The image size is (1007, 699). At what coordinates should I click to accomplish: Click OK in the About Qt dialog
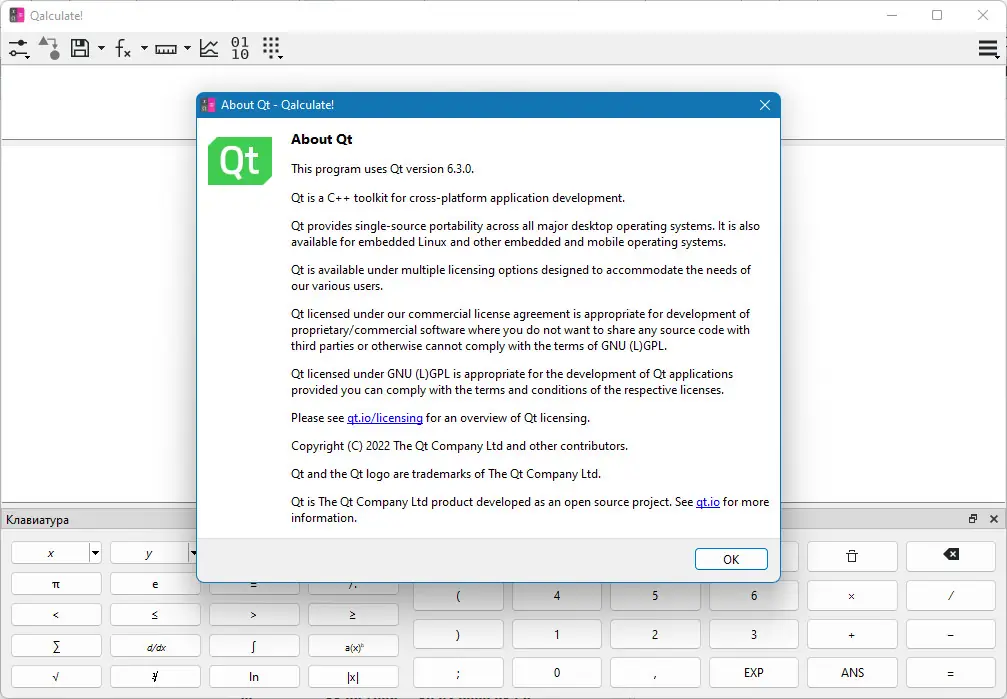731,559
